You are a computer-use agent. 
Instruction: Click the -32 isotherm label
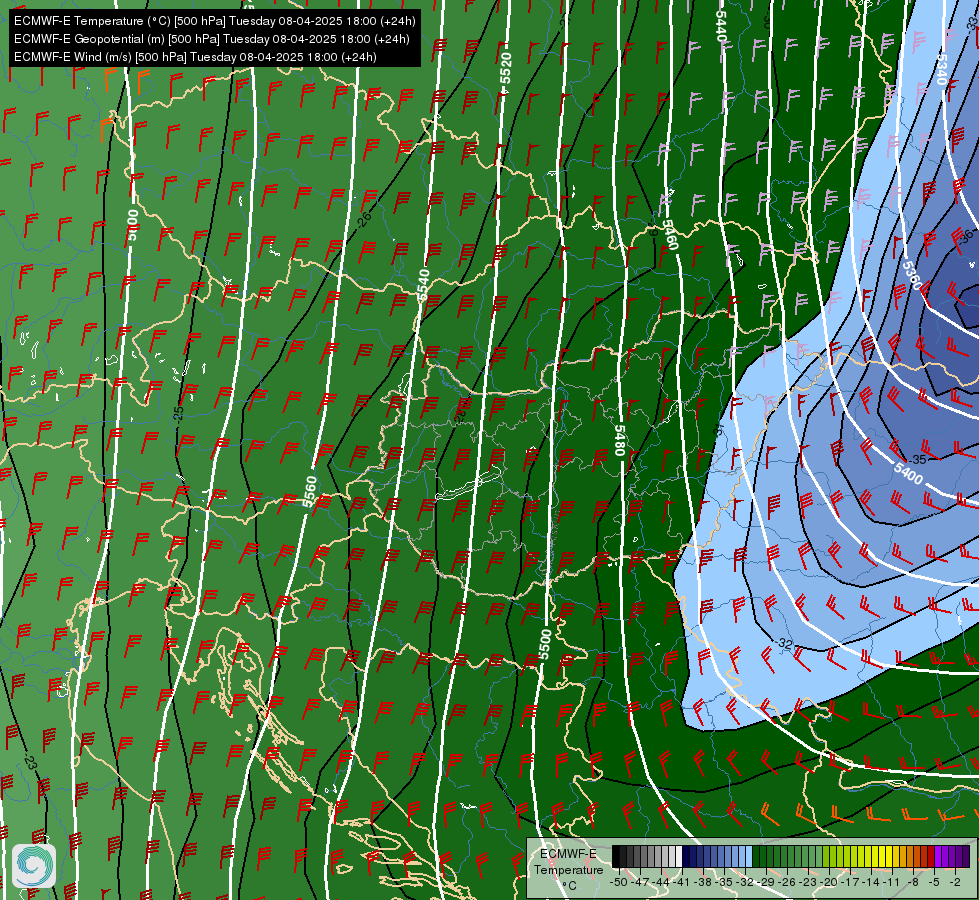coord(785,643)
